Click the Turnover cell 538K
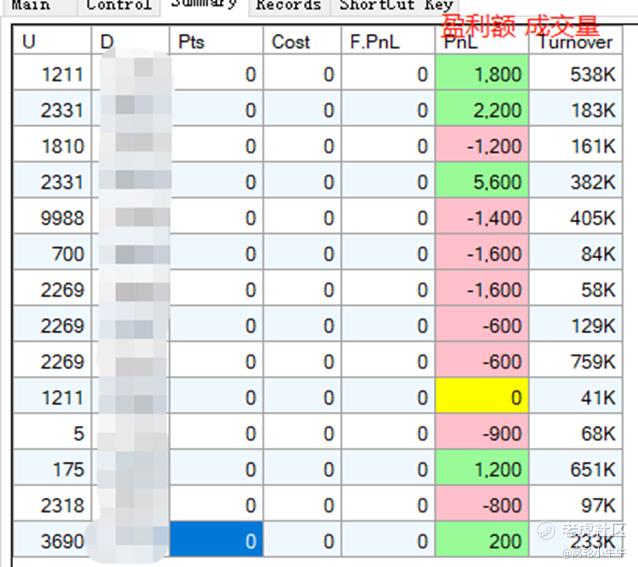 575,73
